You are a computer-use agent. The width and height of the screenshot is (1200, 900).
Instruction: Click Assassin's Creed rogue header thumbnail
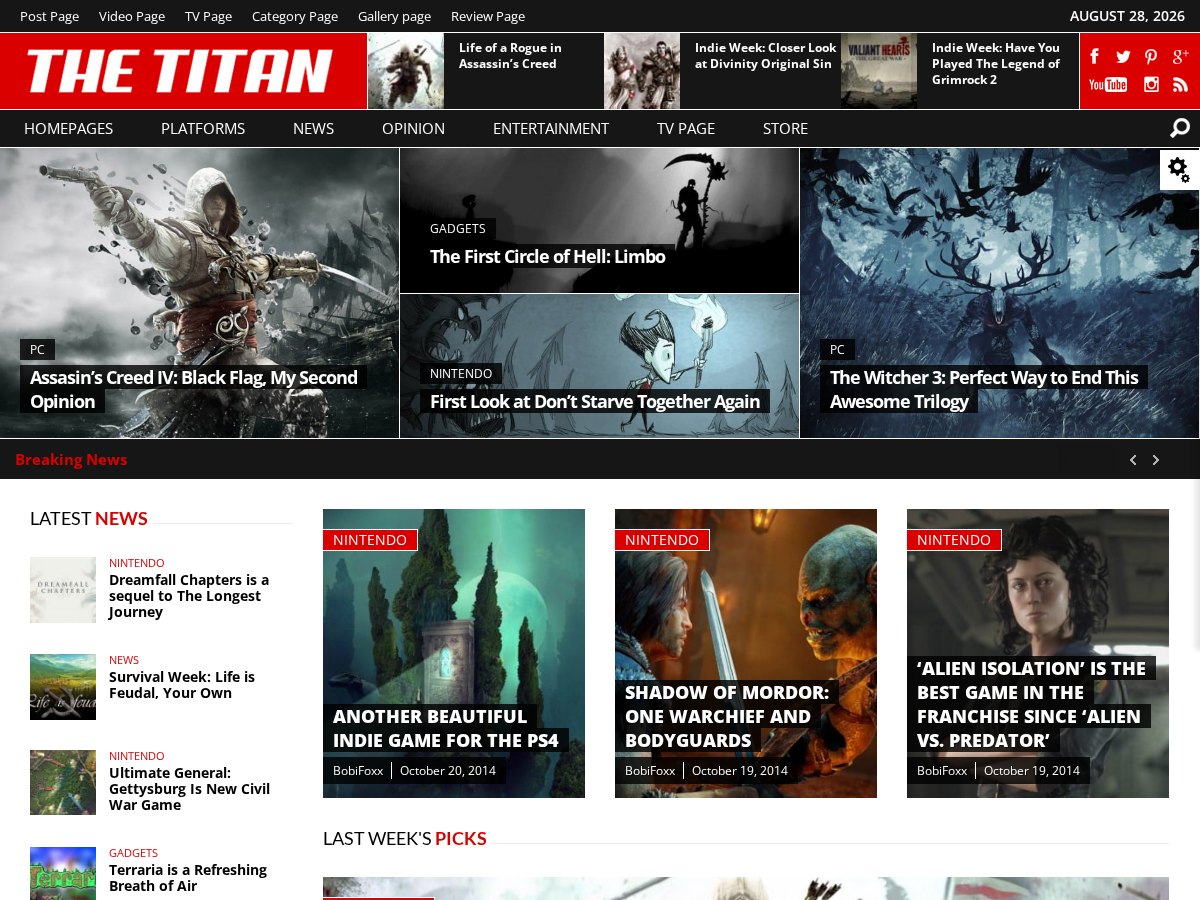406,71
